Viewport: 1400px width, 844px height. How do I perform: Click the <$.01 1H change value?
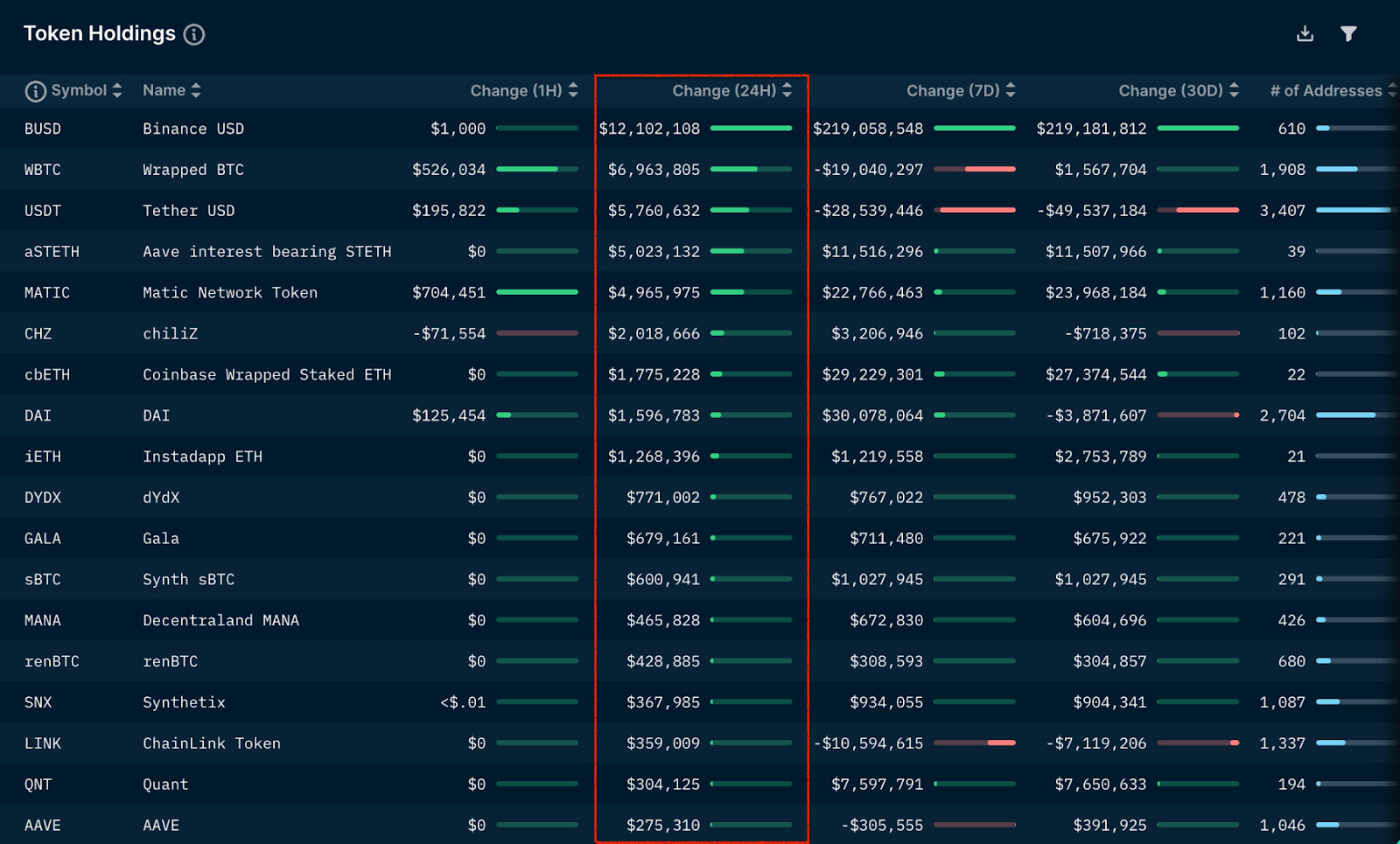pos(463,702)
